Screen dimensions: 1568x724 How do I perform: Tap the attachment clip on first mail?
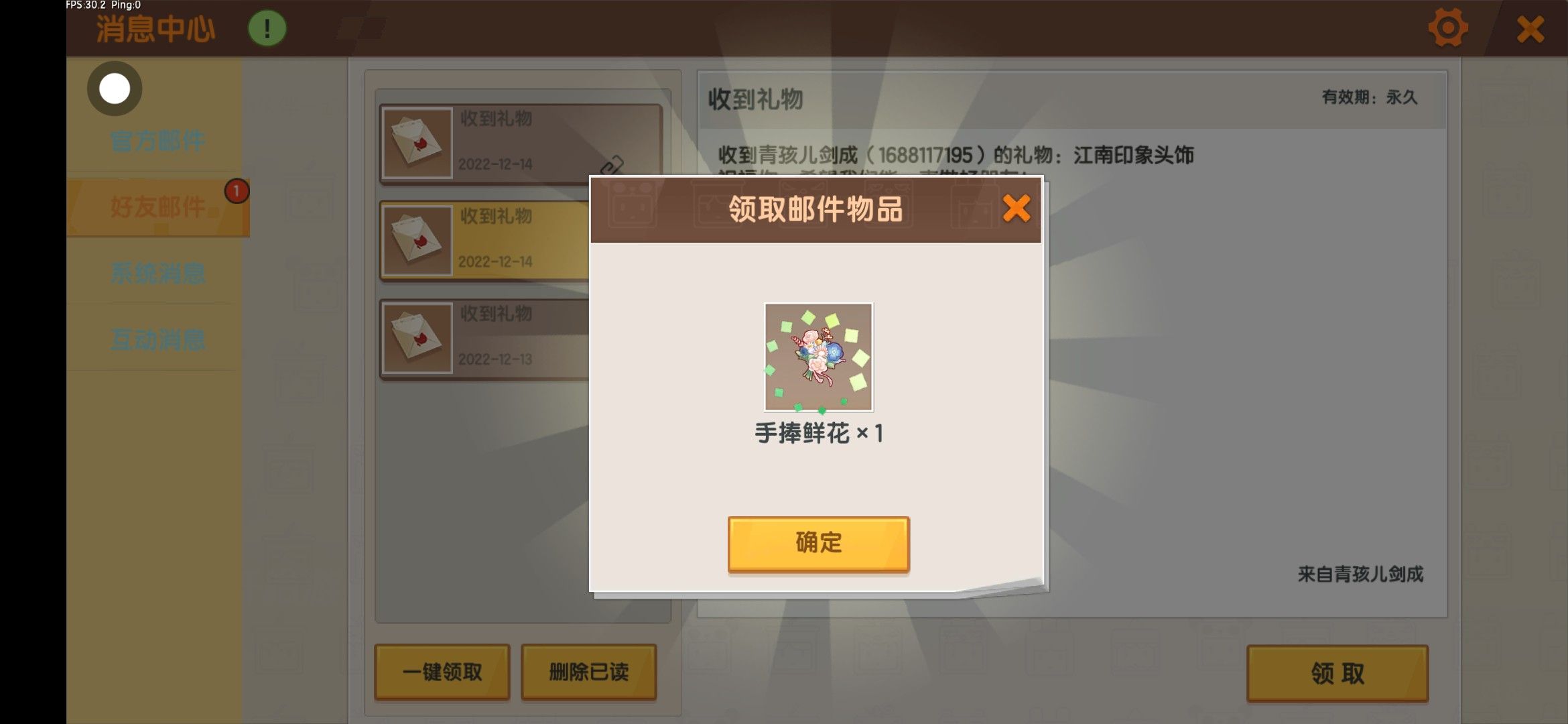[x=612, y=165]
